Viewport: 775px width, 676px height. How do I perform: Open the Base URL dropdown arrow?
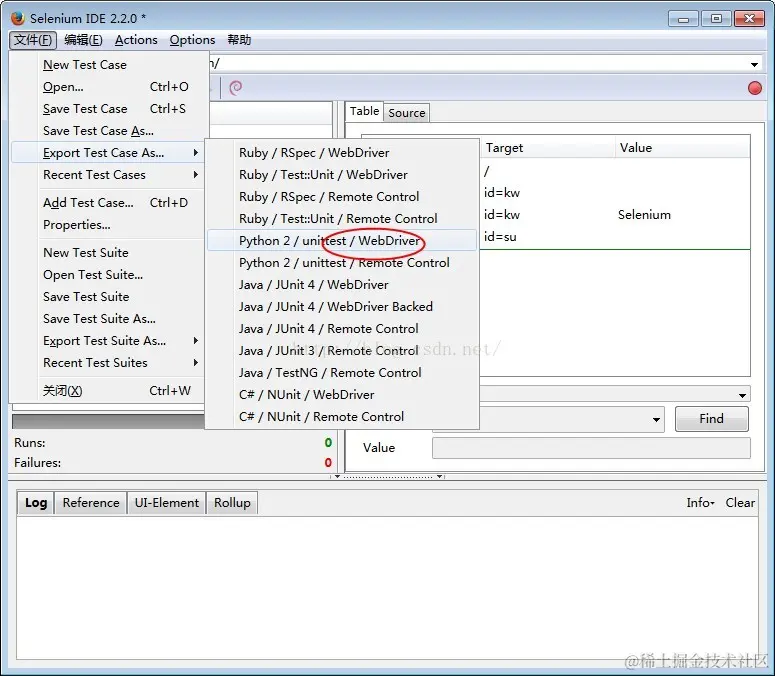pos(754,65)
